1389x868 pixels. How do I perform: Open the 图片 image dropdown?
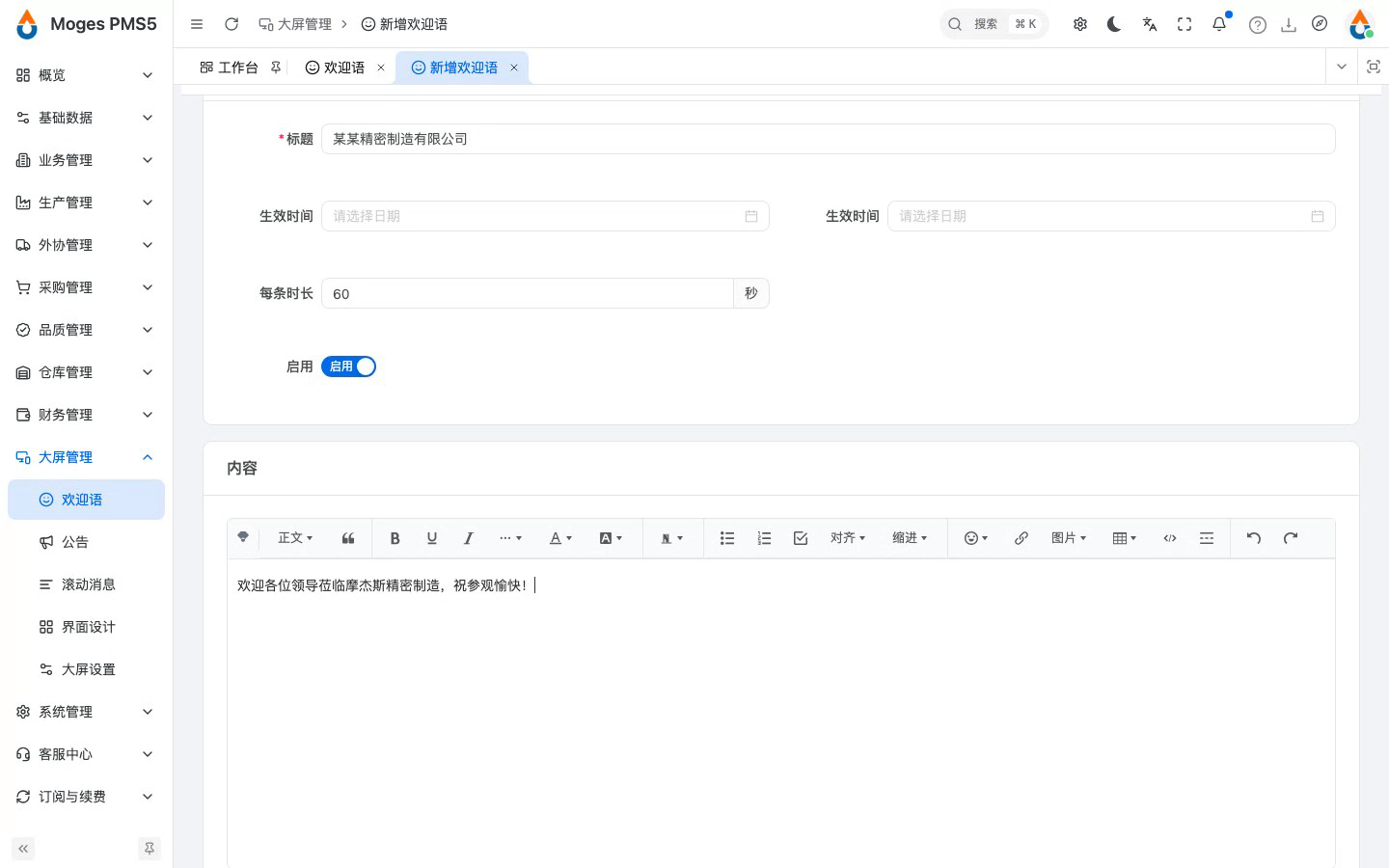1069,538
